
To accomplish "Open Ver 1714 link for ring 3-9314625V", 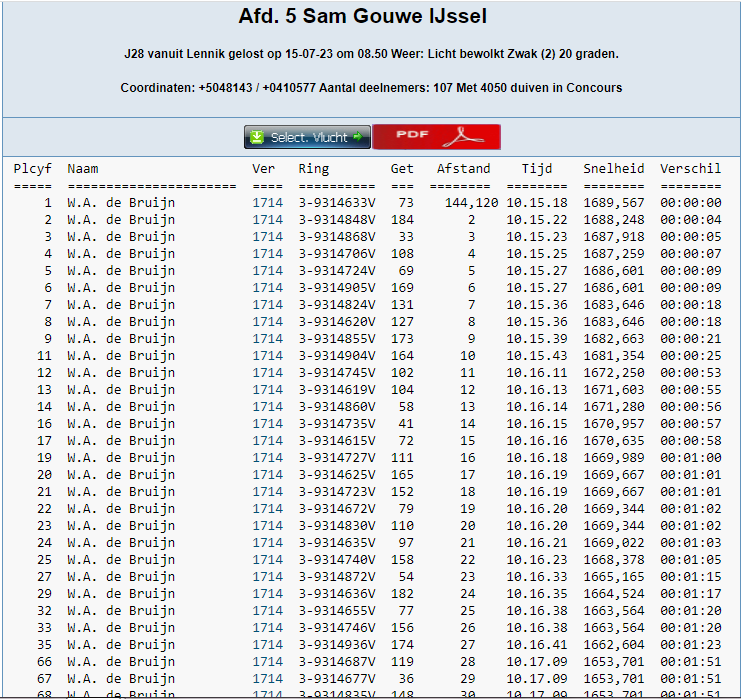I will tap(267, 475).
